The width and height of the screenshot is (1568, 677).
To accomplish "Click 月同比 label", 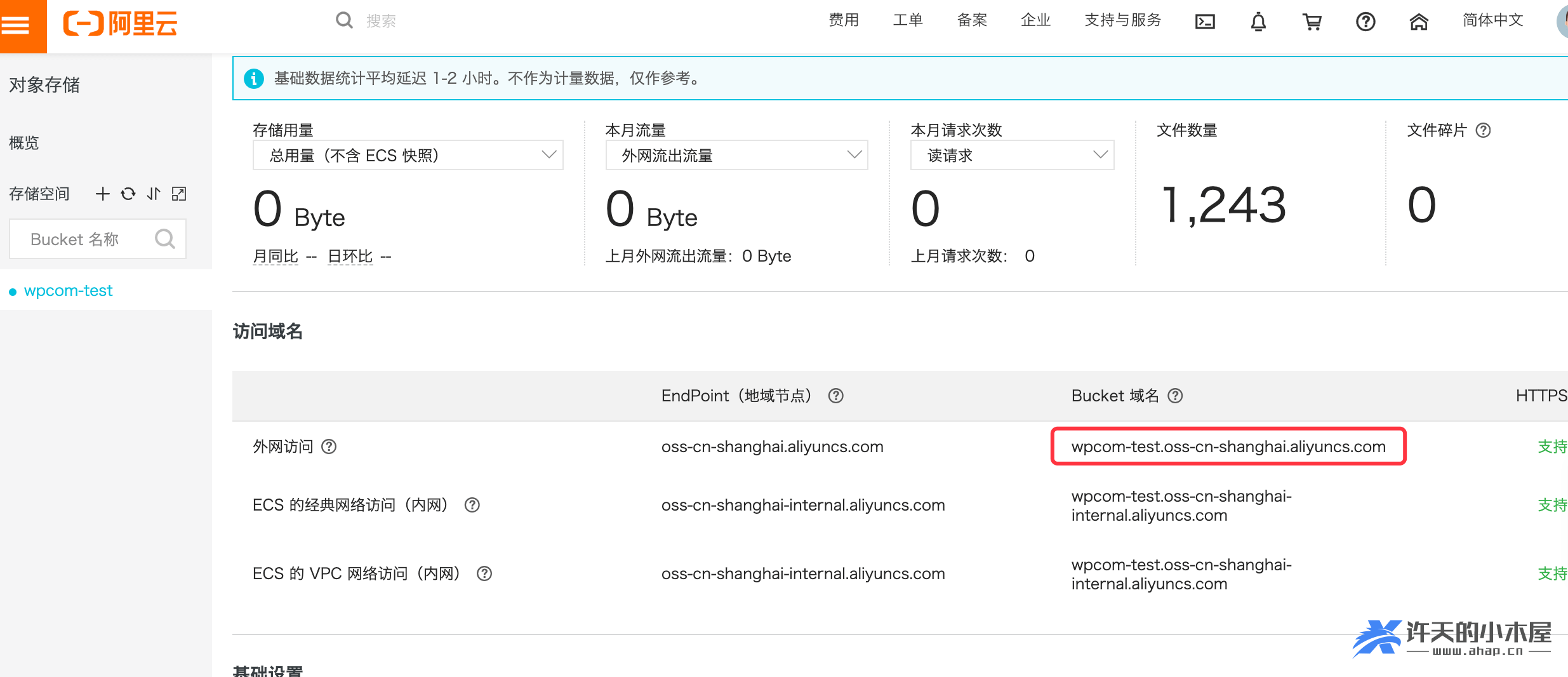I will pos(276,256).
